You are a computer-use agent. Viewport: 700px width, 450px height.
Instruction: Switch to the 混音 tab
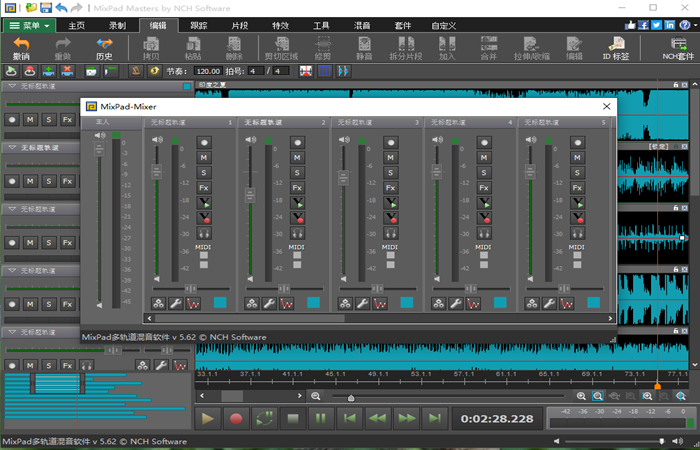click(x=362, y=26)
